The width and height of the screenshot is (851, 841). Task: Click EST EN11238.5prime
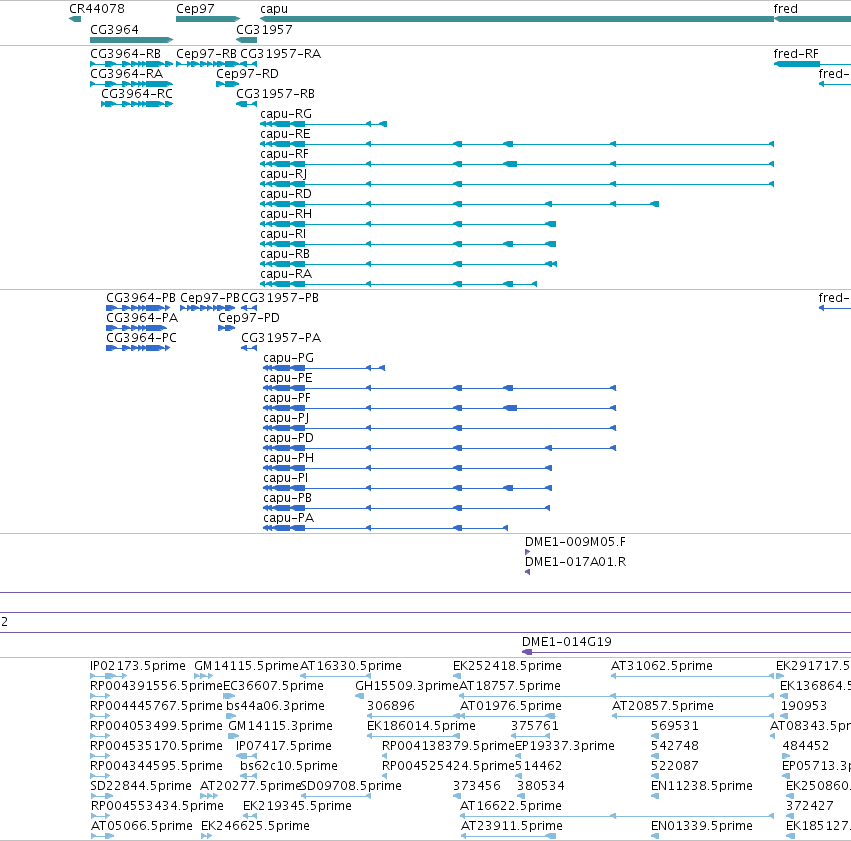pos(655,797)
